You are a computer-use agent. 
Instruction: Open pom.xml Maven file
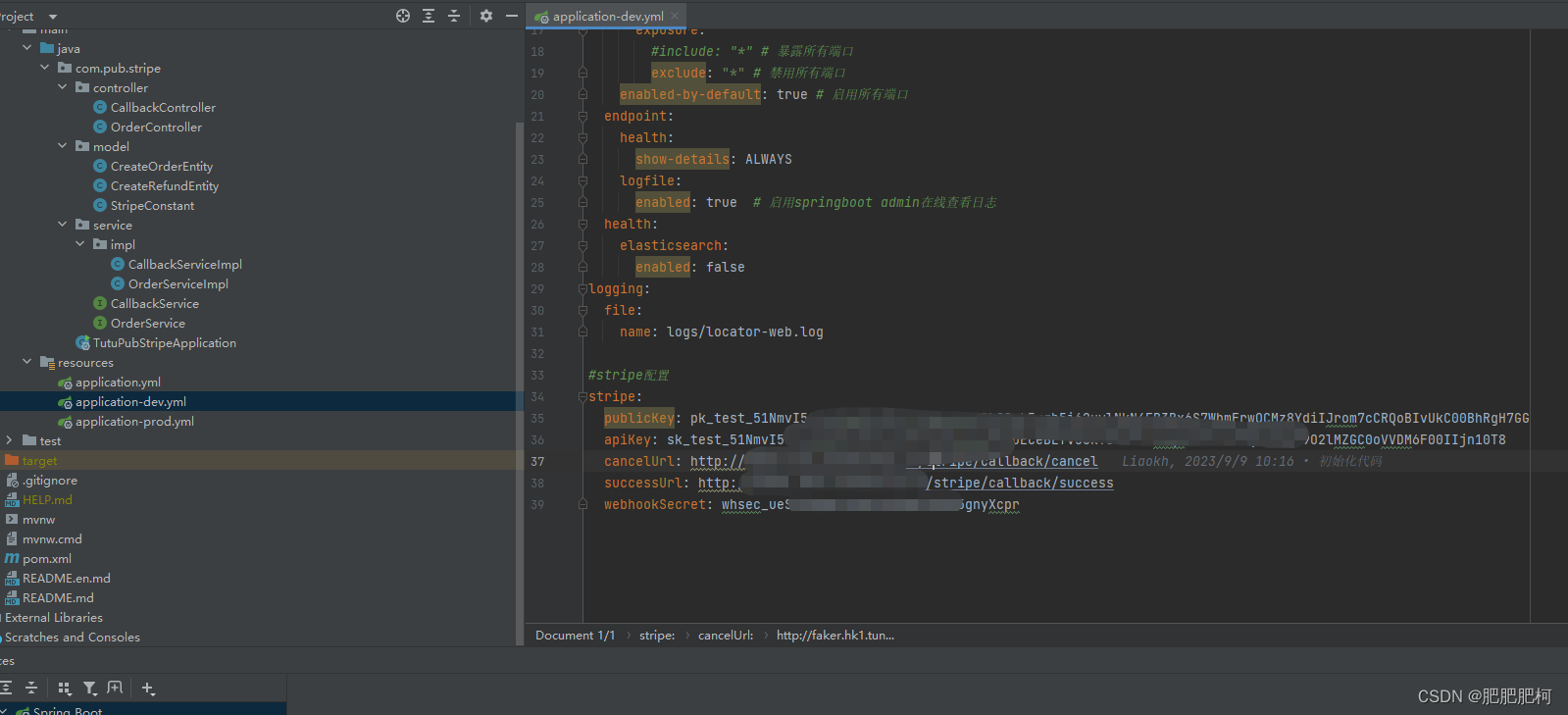pos(46,558)
